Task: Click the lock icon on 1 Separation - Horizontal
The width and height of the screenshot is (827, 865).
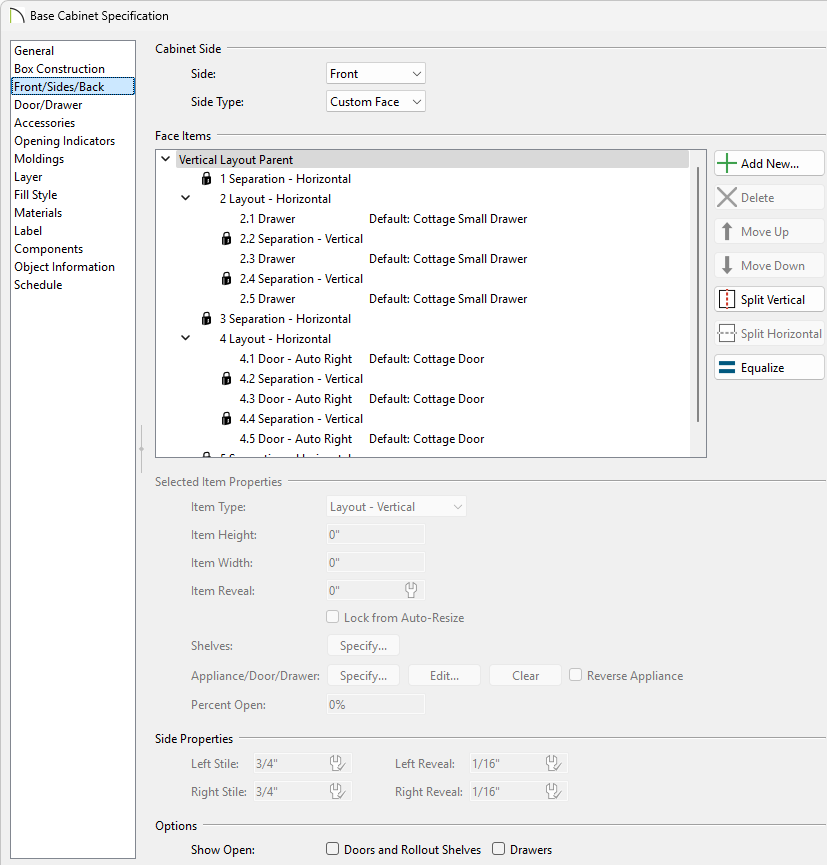Action: coord(206,179)
